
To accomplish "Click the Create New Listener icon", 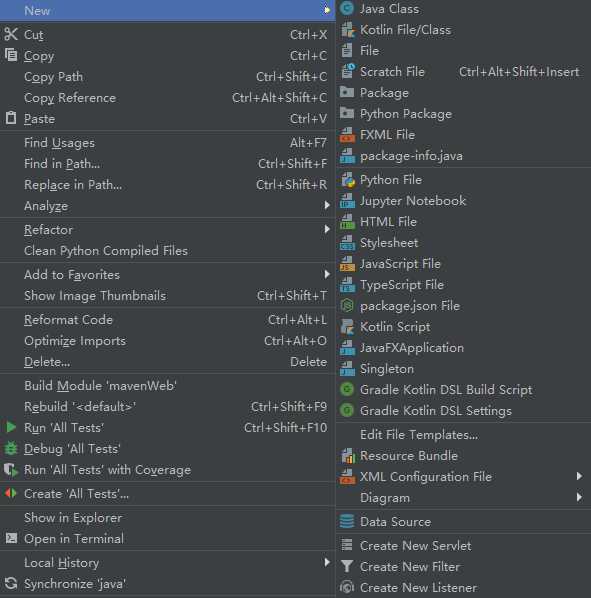I will (x=347, y=587).
